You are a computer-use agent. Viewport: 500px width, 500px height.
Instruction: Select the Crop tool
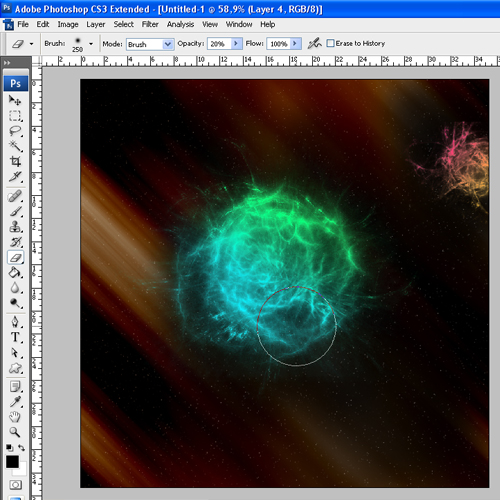pyautogui.click(x=15, y=161)
